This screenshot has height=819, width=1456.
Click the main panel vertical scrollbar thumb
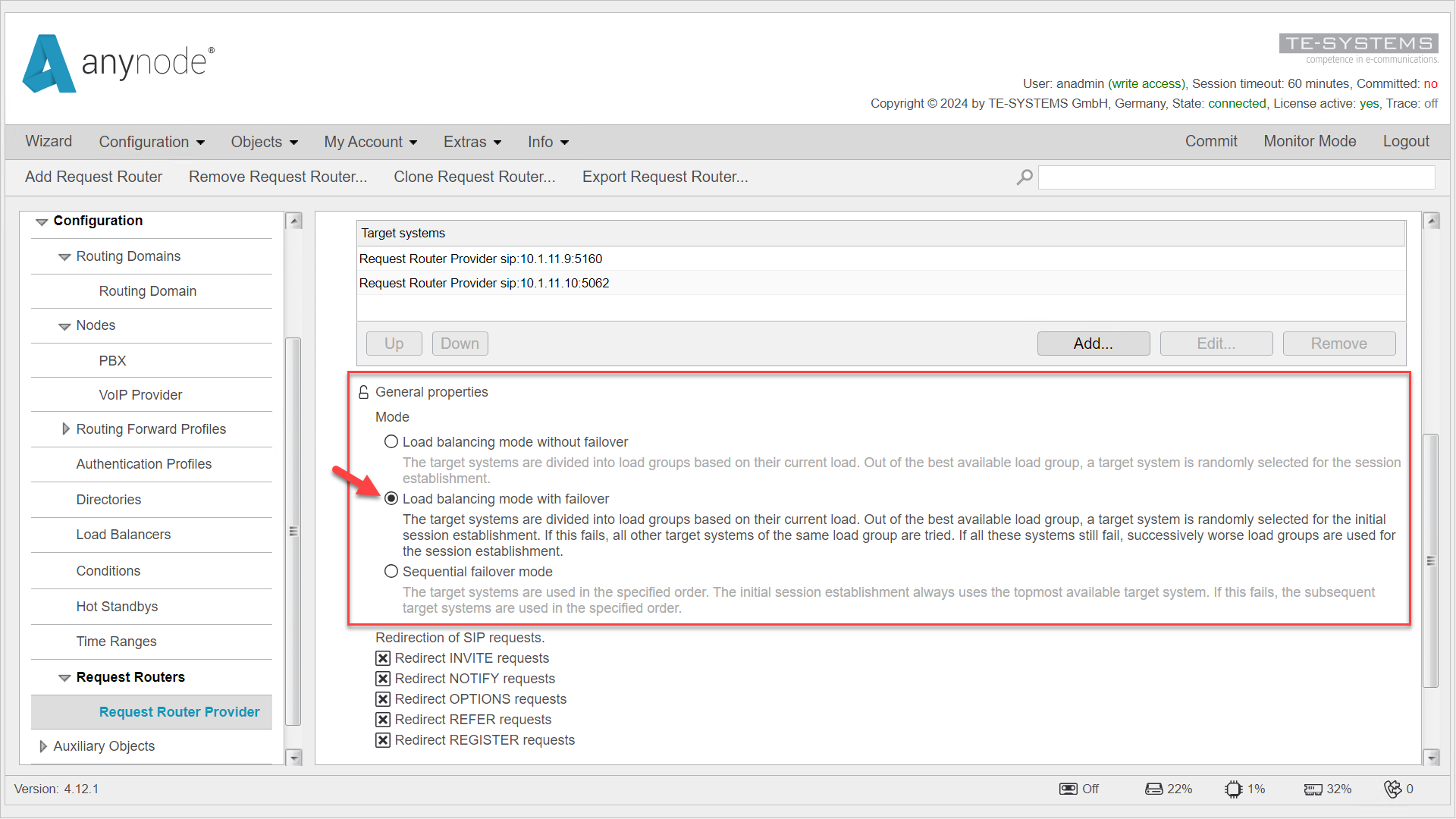tap(1431, 560)
